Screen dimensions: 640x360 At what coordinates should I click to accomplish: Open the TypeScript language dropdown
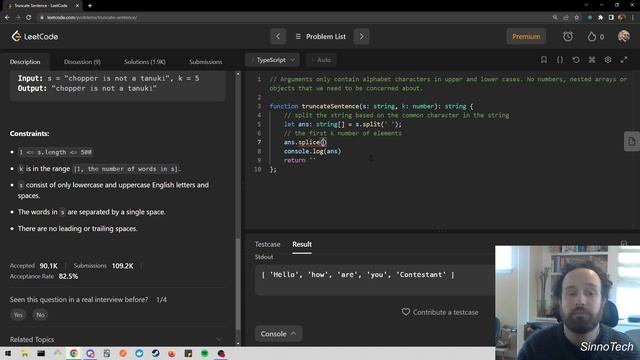(x=273, y=60)
